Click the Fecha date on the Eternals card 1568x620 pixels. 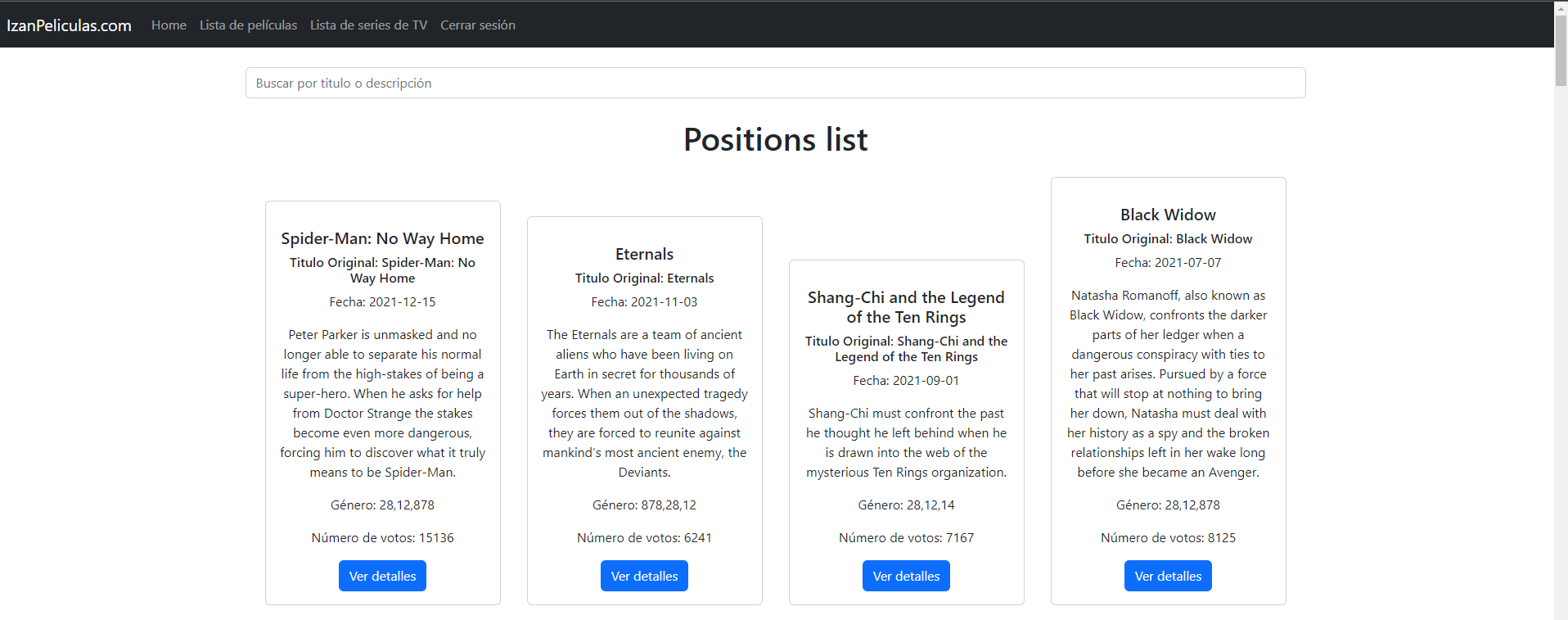click(x=644, y=301)
